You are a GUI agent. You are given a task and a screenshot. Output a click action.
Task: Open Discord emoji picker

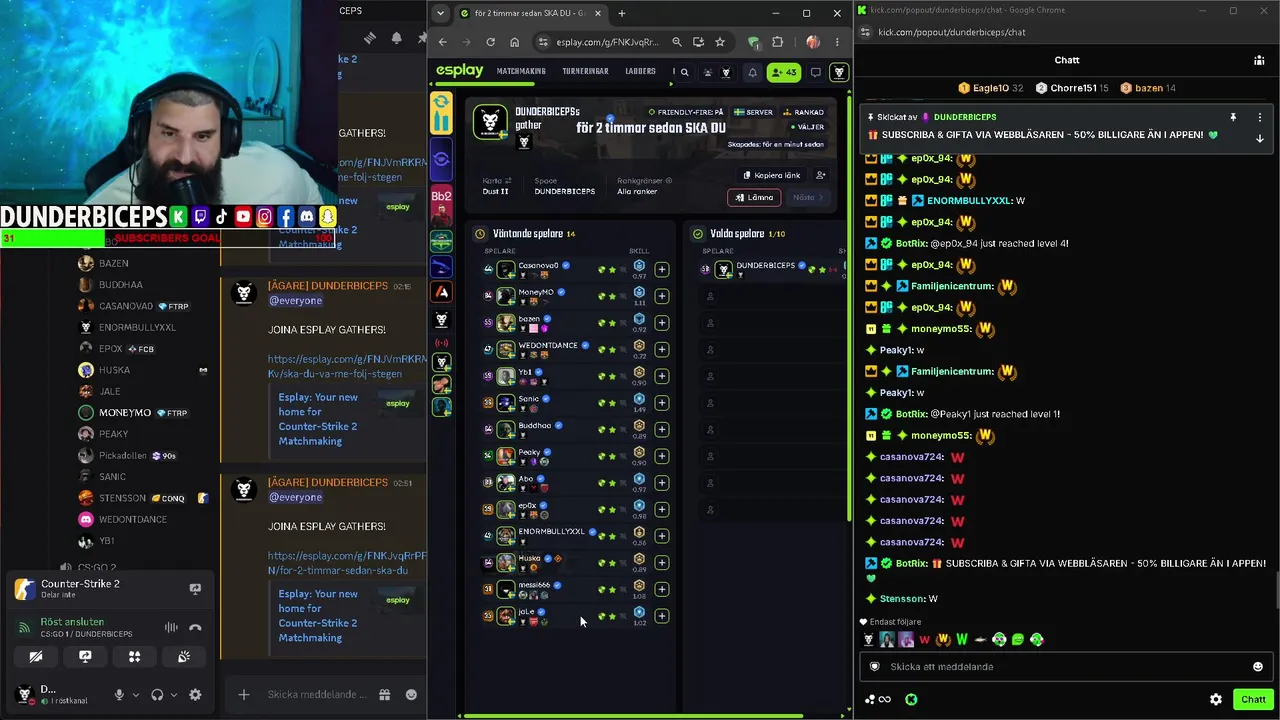pyautogui.click(x=411, y=695)
